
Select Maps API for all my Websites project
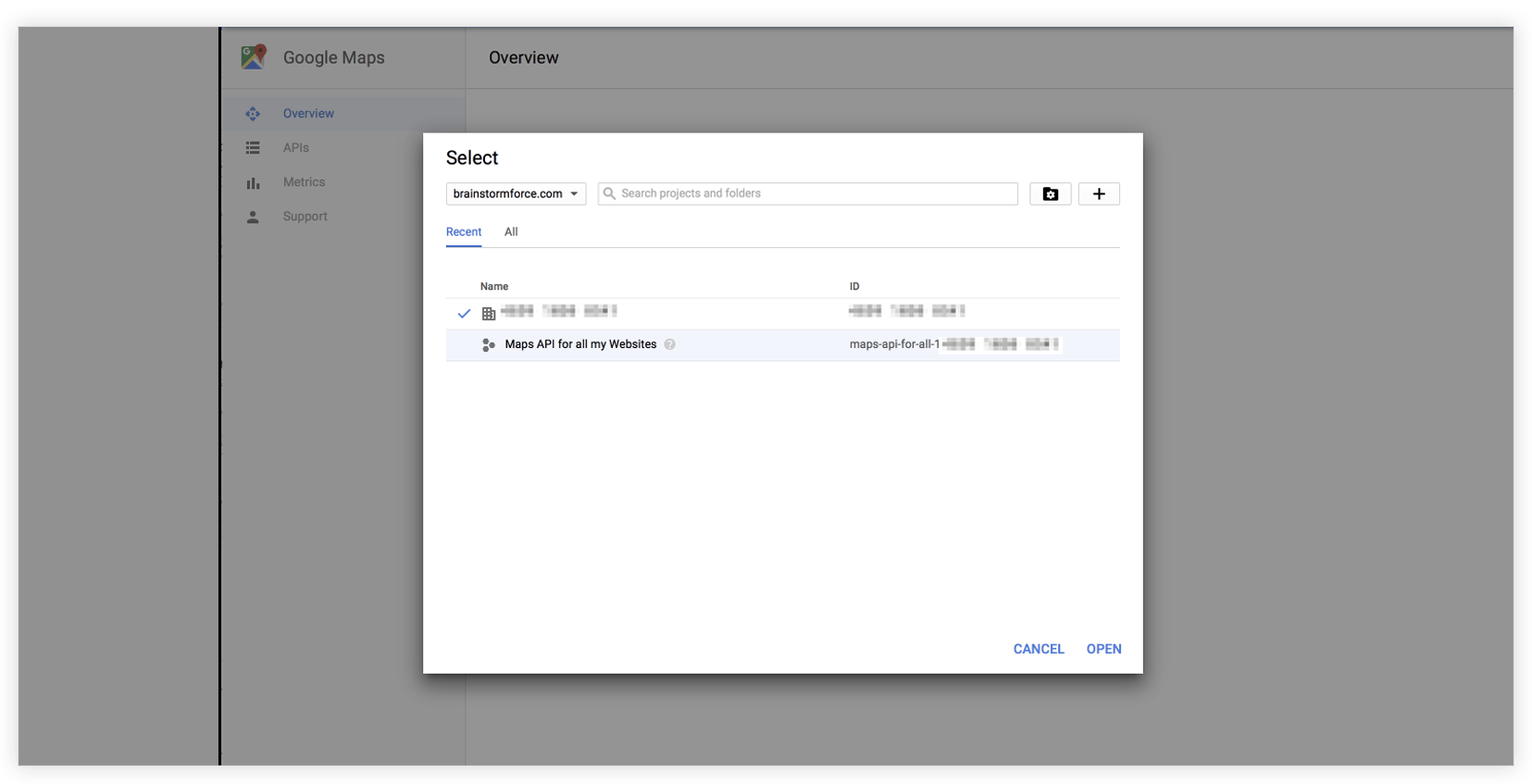[x=580, y=344]
